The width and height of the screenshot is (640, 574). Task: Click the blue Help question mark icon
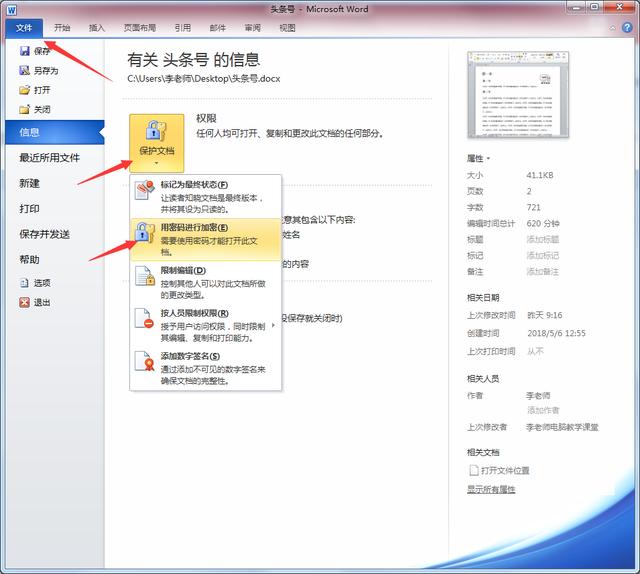coord(627,28)
